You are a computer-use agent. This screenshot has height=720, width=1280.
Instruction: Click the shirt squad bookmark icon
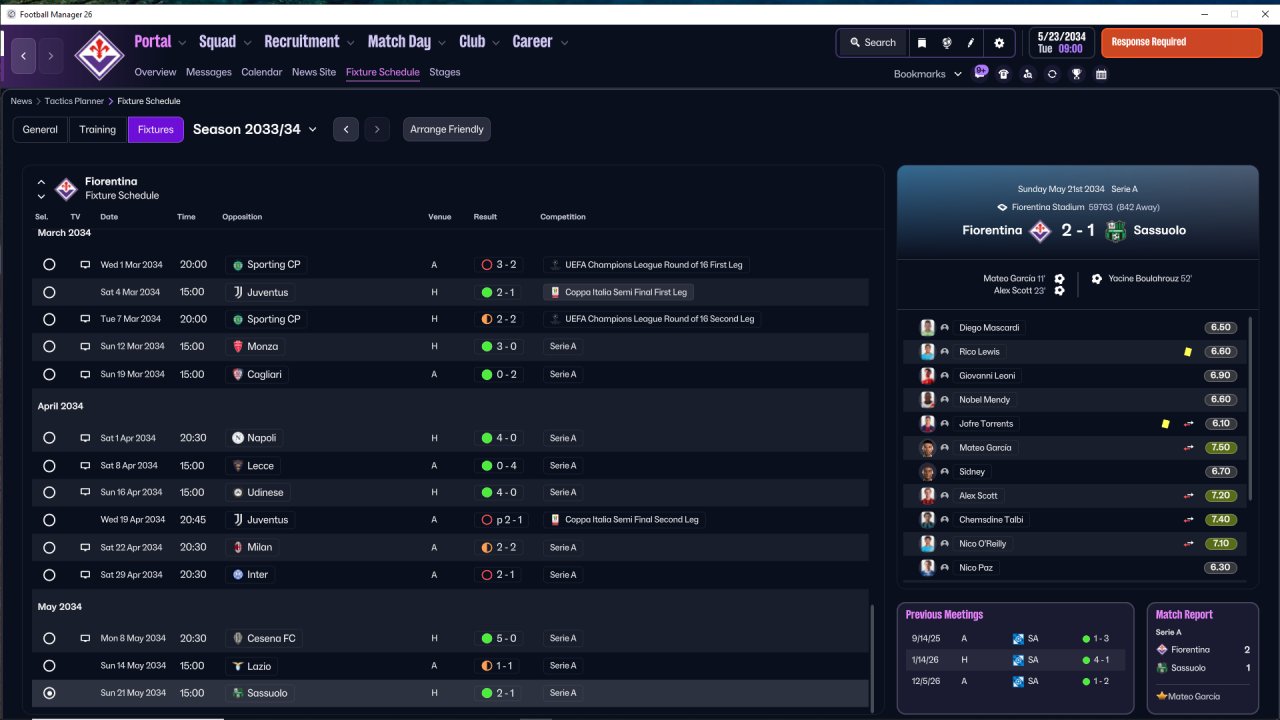[x=1004, y=74]
